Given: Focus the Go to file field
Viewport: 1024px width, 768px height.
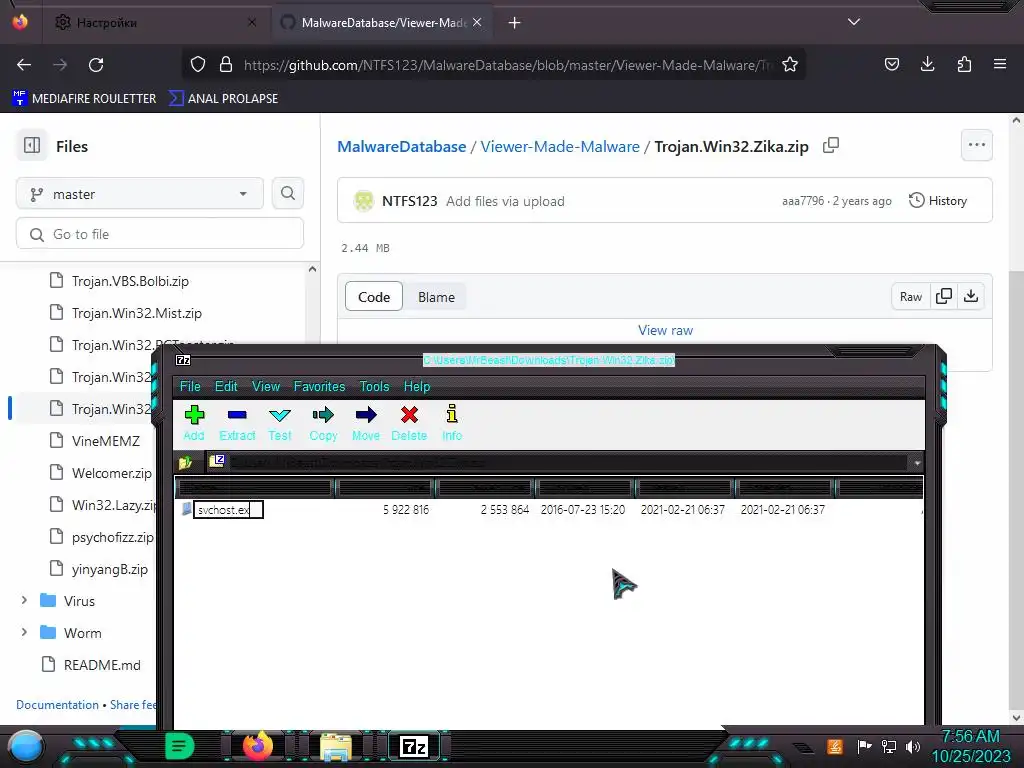Looking at the screenshot, I should 160,234.
